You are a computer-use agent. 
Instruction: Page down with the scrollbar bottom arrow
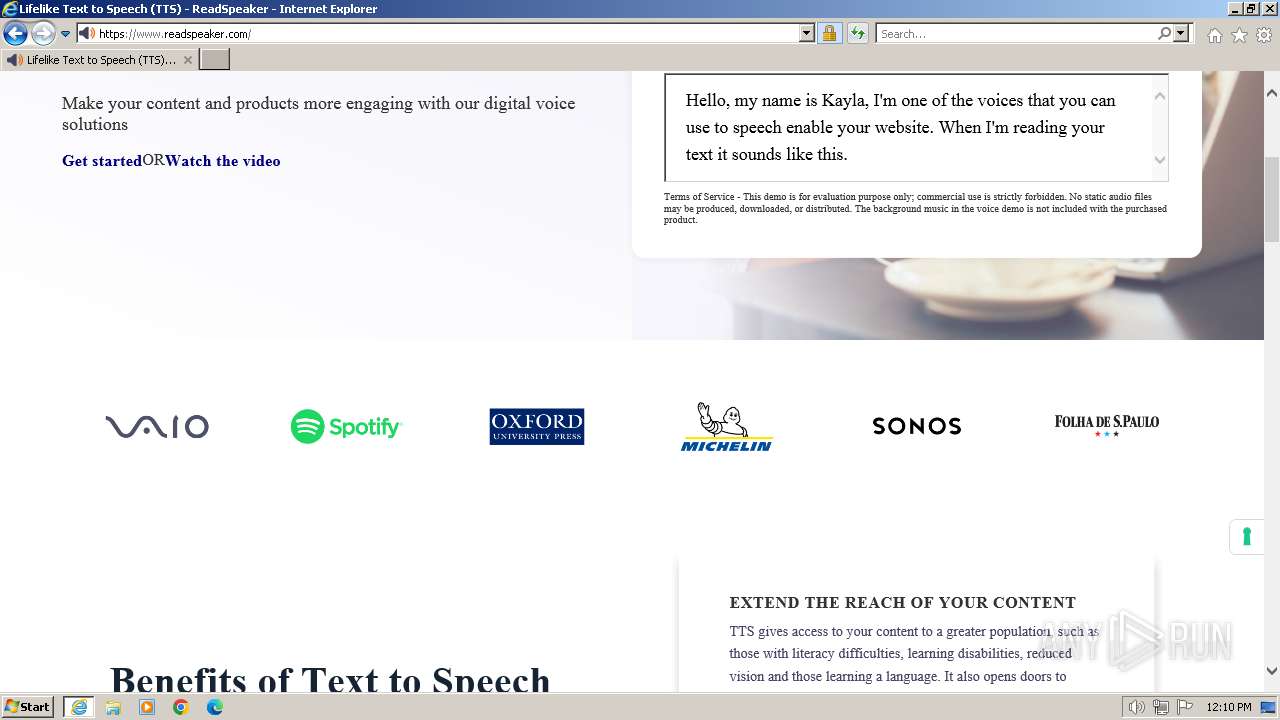pos(1272,671)
